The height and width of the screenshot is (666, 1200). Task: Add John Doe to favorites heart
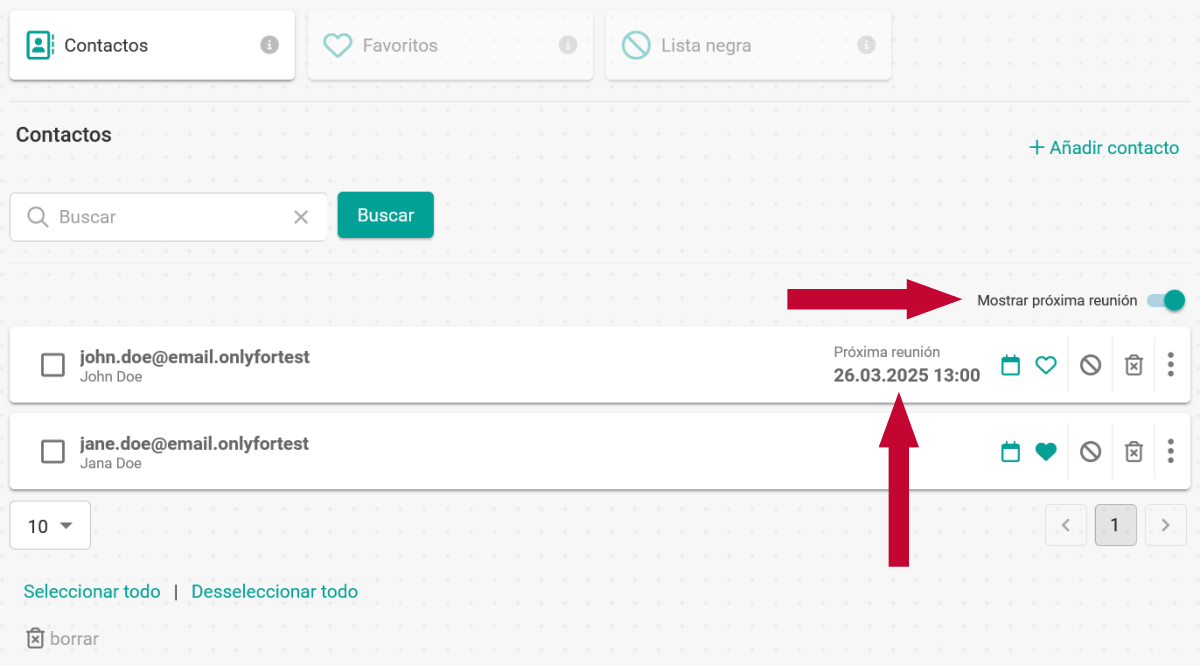click(x=1046, y=365)
